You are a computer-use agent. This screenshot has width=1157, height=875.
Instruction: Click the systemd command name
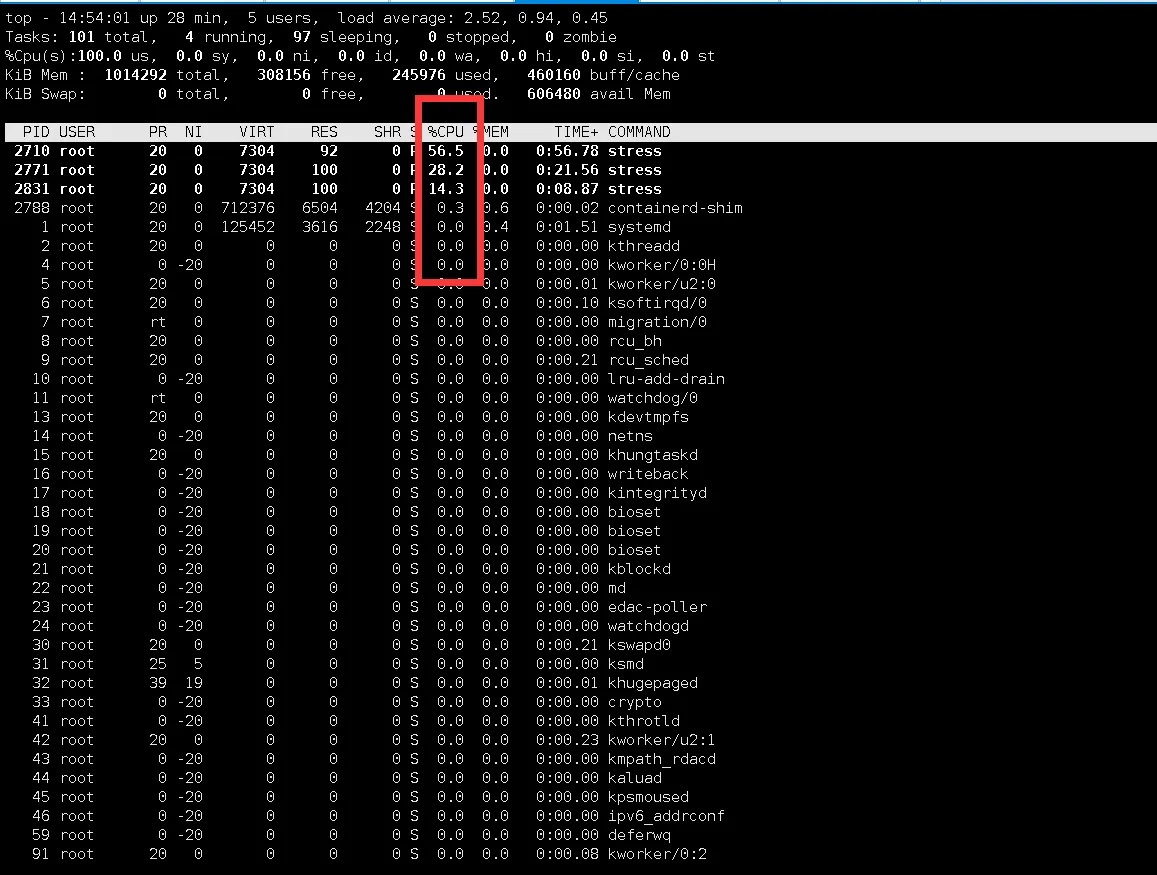click(x=639, y=227)
